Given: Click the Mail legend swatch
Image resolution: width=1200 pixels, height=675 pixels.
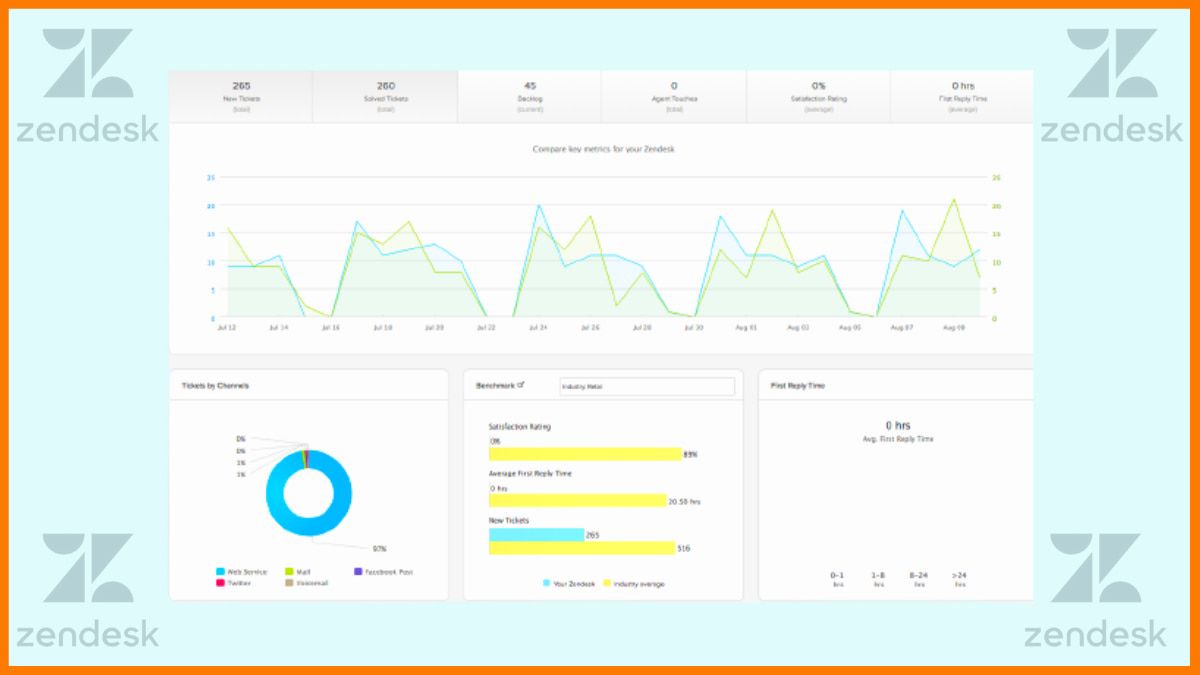Looking at the screenshot, I should point(289,572).
